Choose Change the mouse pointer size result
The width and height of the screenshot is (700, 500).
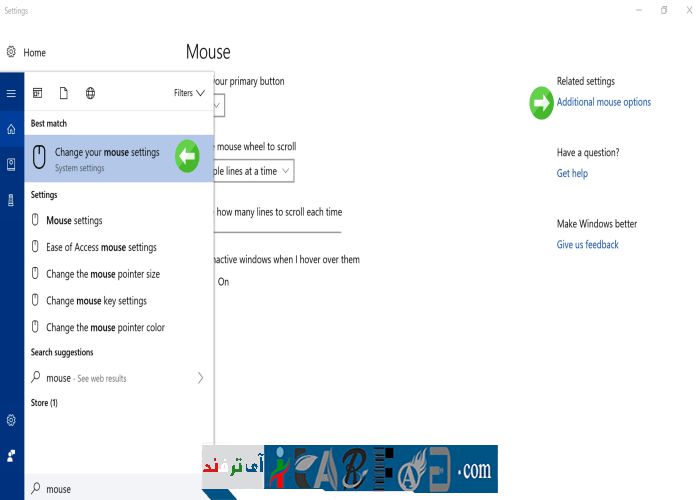click(x=102, y=274)
